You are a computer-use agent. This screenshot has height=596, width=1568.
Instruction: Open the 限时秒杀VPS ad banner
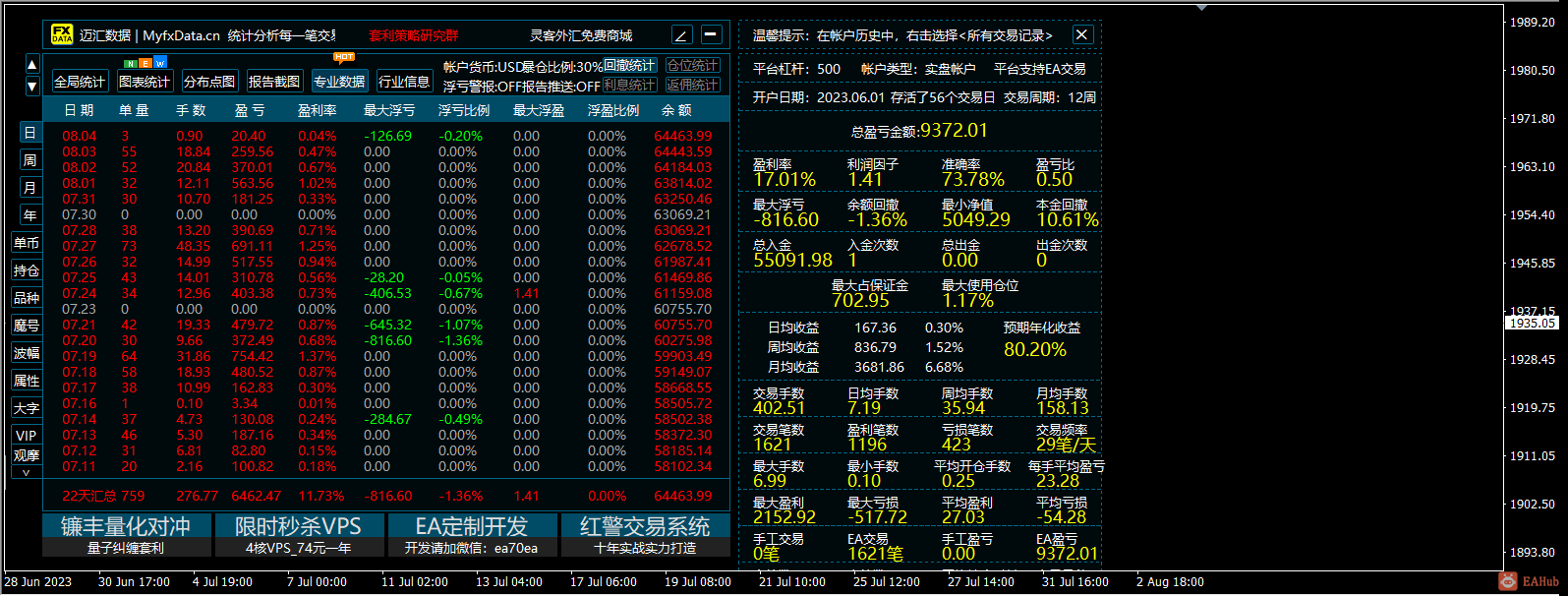tap(298, 535)
